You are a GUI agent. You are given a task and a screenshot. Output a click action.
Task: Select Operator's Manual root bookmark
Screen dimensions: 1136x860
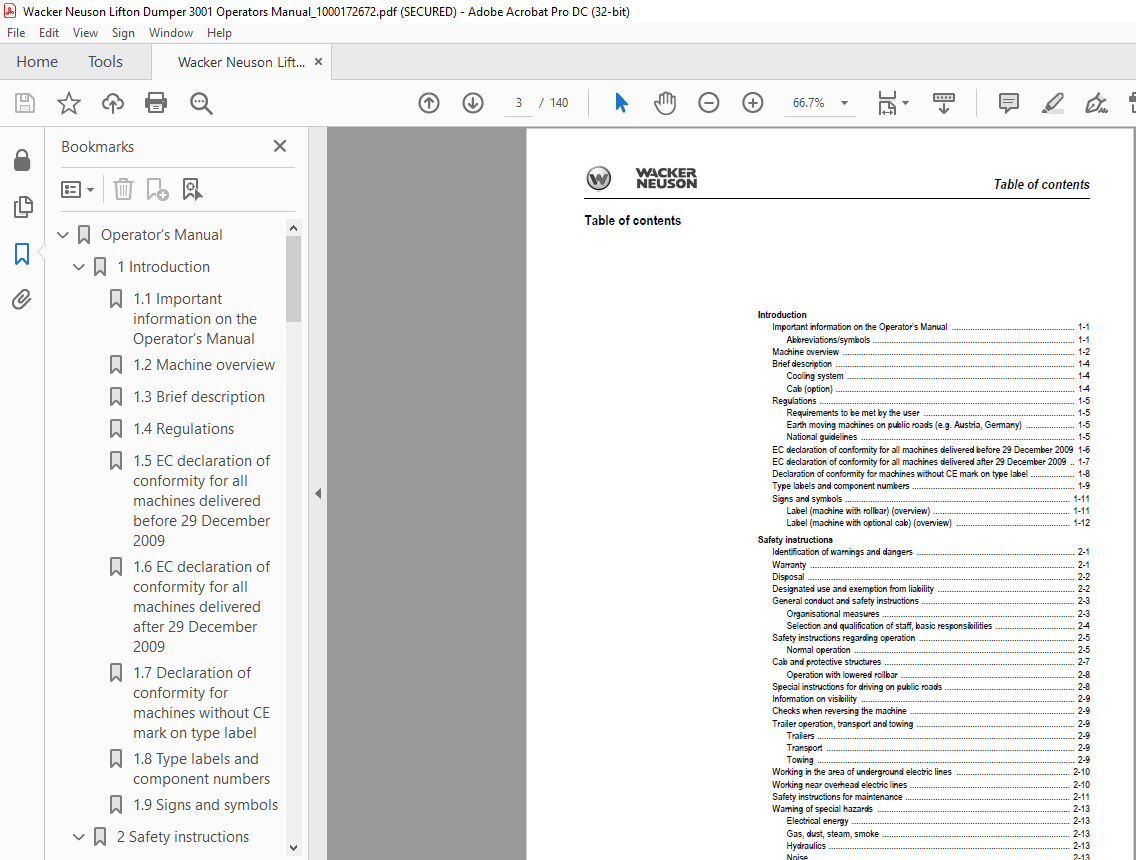pyautogui.click(x=161, y=235)
